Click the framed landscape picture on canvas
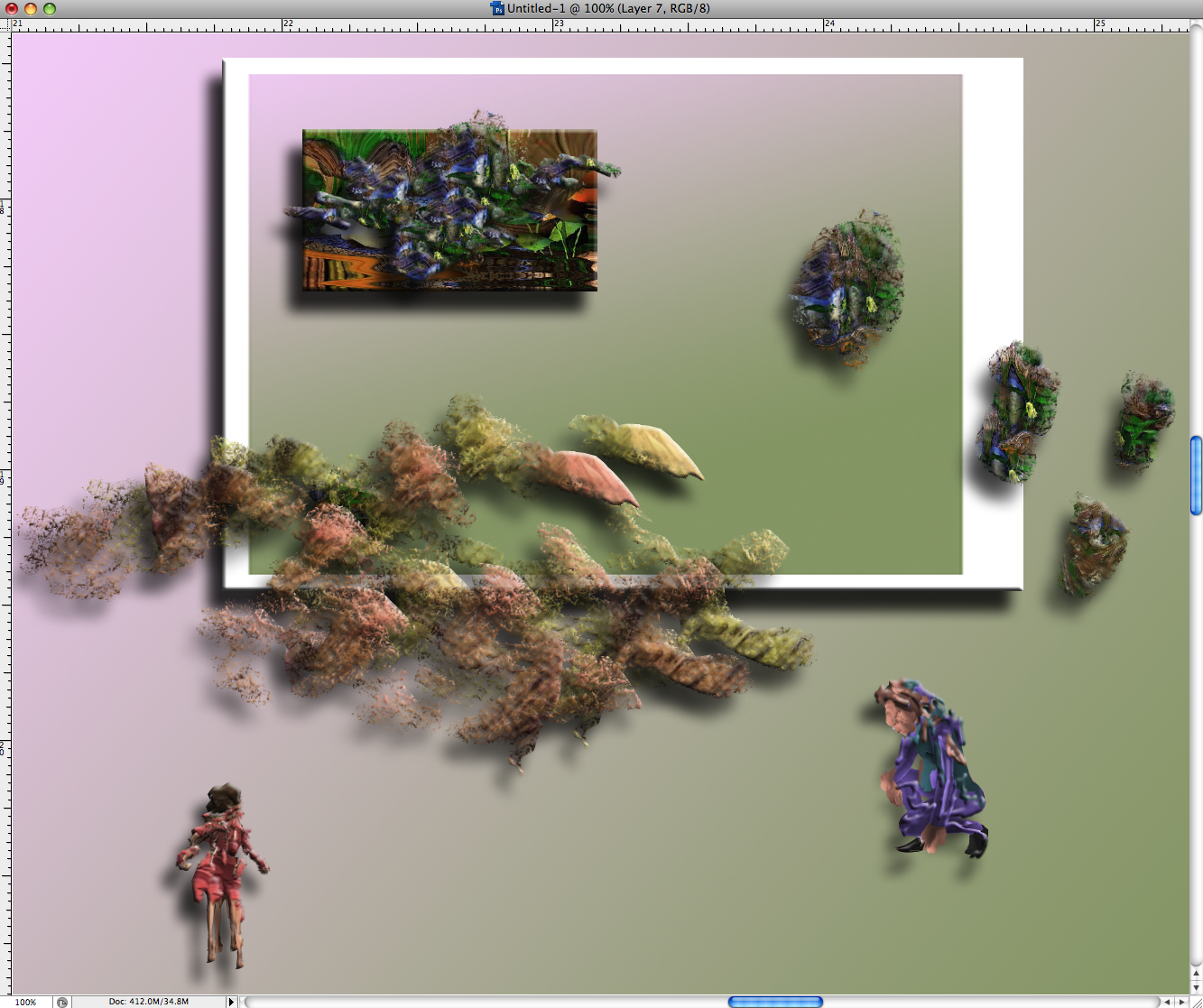Viewport: 1203px width, 1008px height. tap(449, 210)
